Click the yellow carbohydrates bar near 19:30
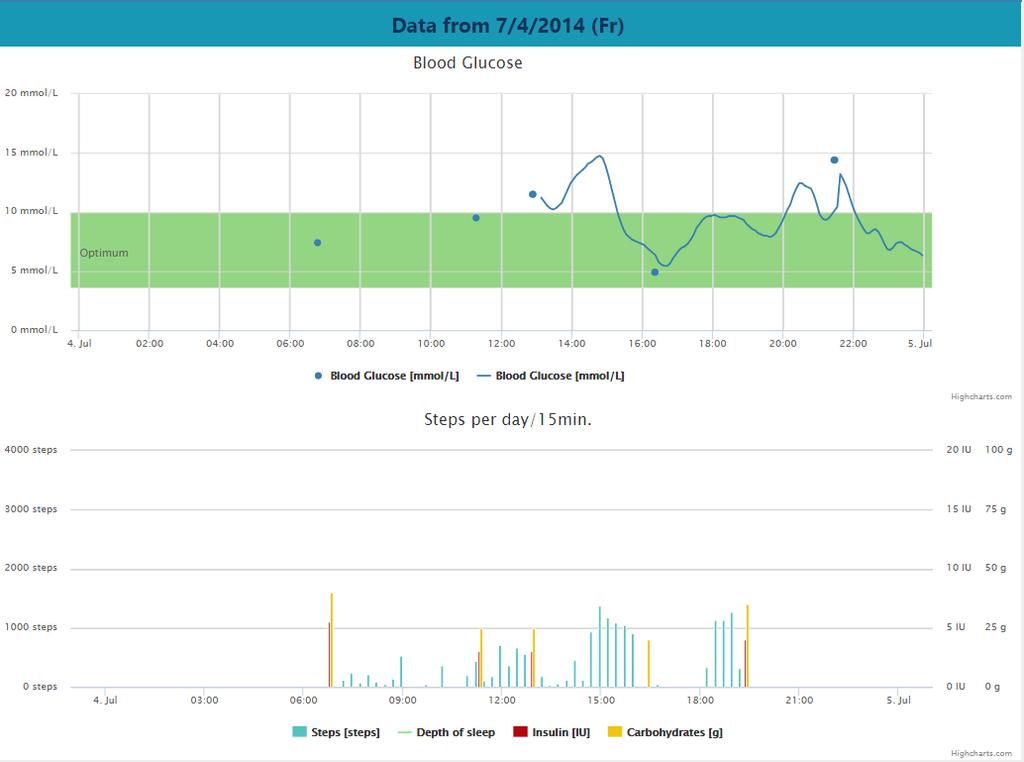The width and height of the screenshot is (1024, 762). [747, 646]
